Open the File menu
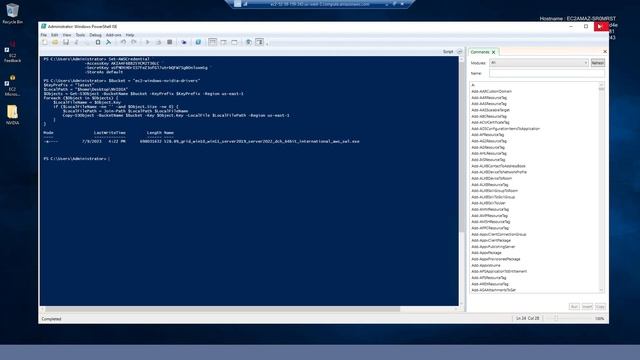640x360 pixels. point(44,35)
